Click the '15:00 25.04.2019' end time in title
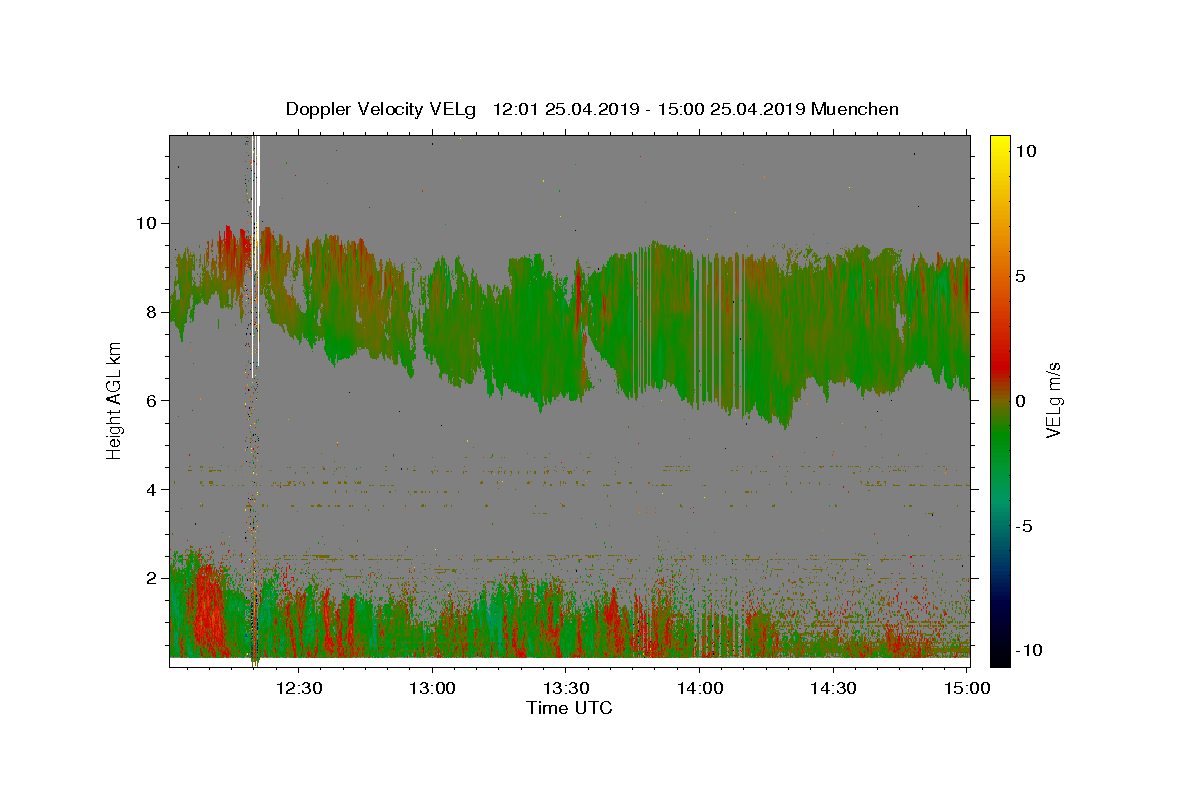This screenshot has height=800, width=1200. coord(730,109)
